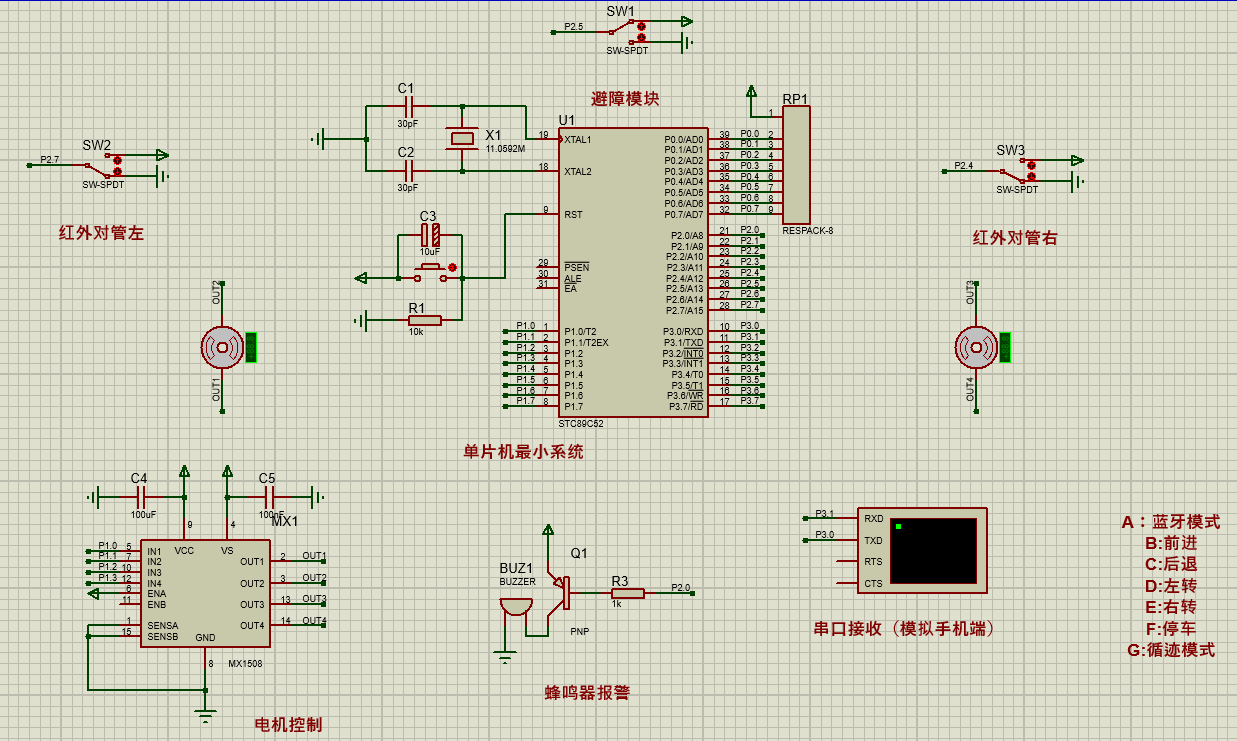Image resolution: width=1237 pixels, height=741 pixels.
Task: Click the '单片机最小系统' label
Action: pos(523,452)
